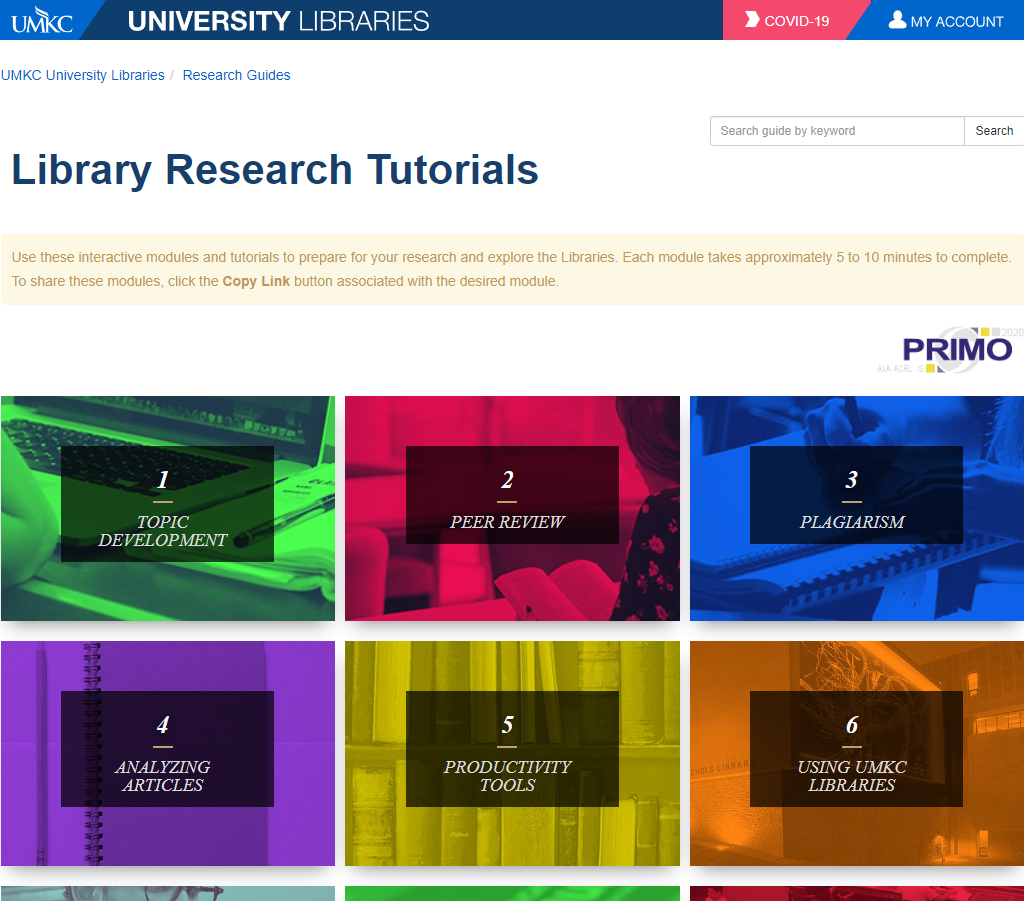Viewport: 1024px width, 901px height.
Task: Click the COVID-19 arrow icon
Action: point(752,21)
